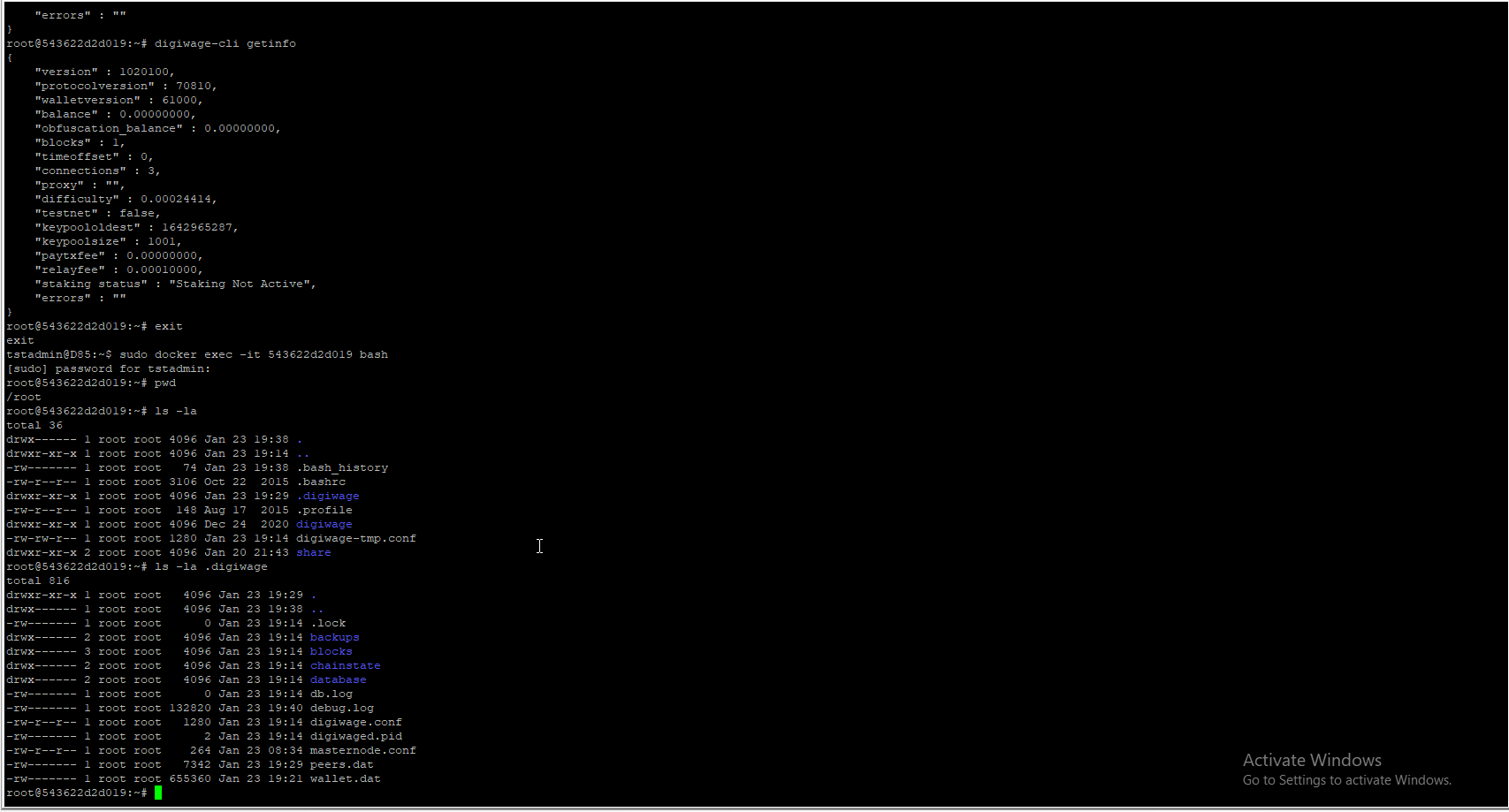
Task: Click the "paytxfee" key text
Action: coord(70,255)
